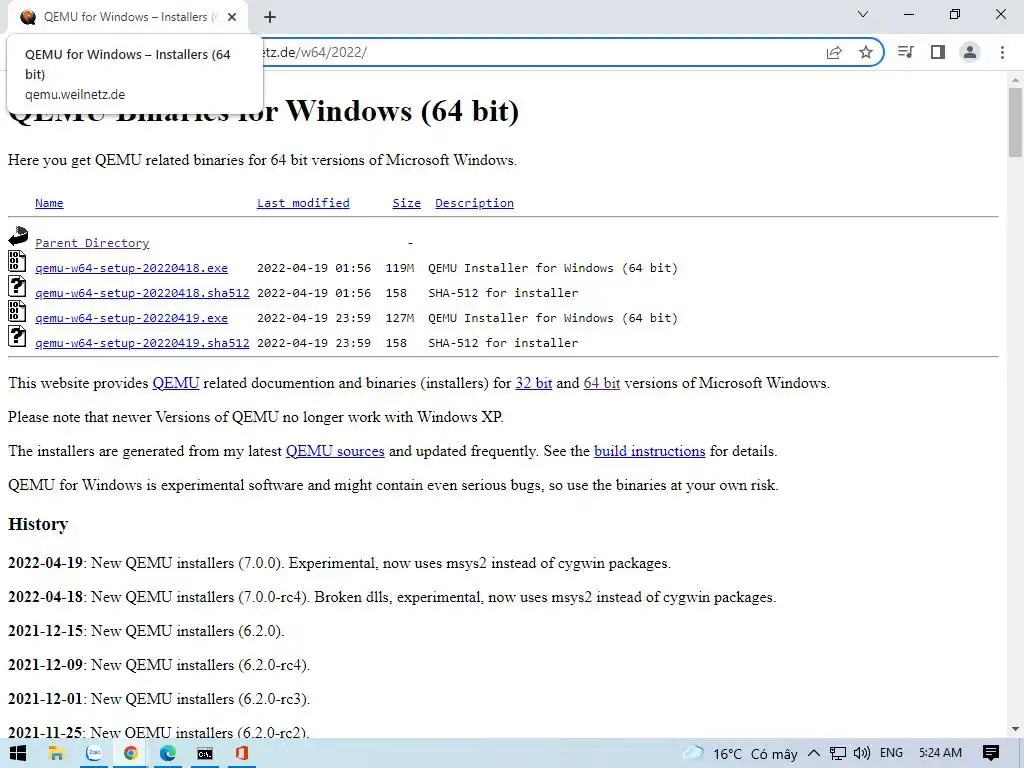Sort listing by Name column

tap(49, 203)
